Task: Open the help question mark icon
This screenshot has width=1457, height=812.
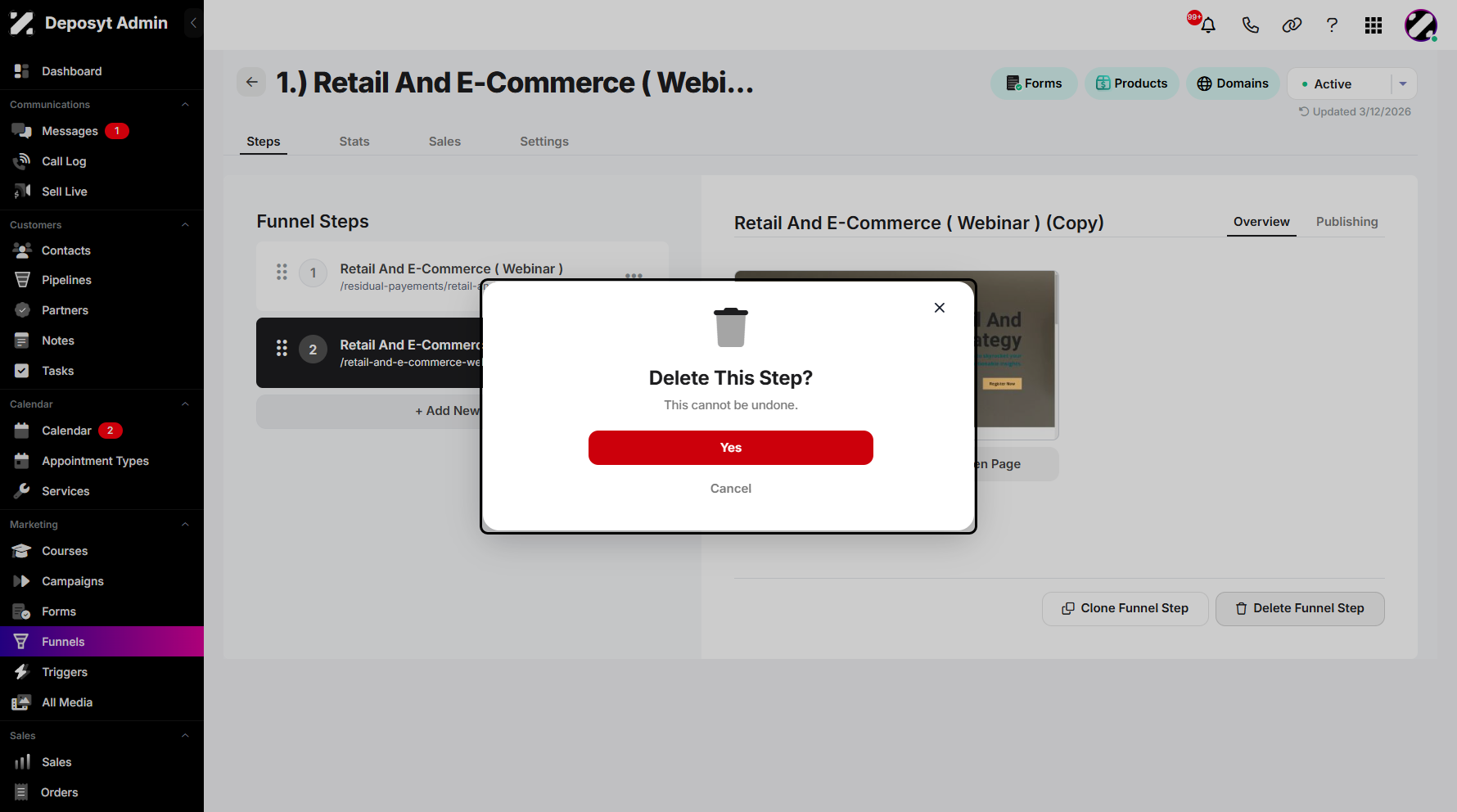Action: [x=1332, y=25]
